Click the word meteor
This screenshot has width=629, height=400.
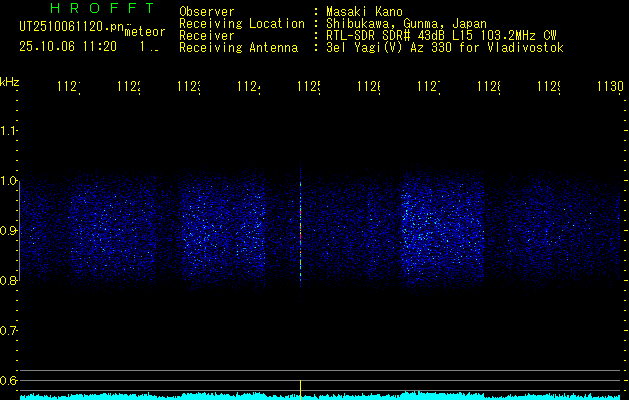[145, 32]
